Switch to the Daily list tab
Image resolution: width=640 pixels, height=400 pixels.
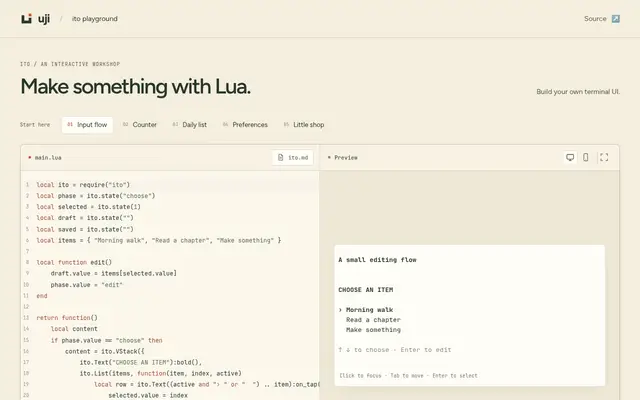point(190,125)
